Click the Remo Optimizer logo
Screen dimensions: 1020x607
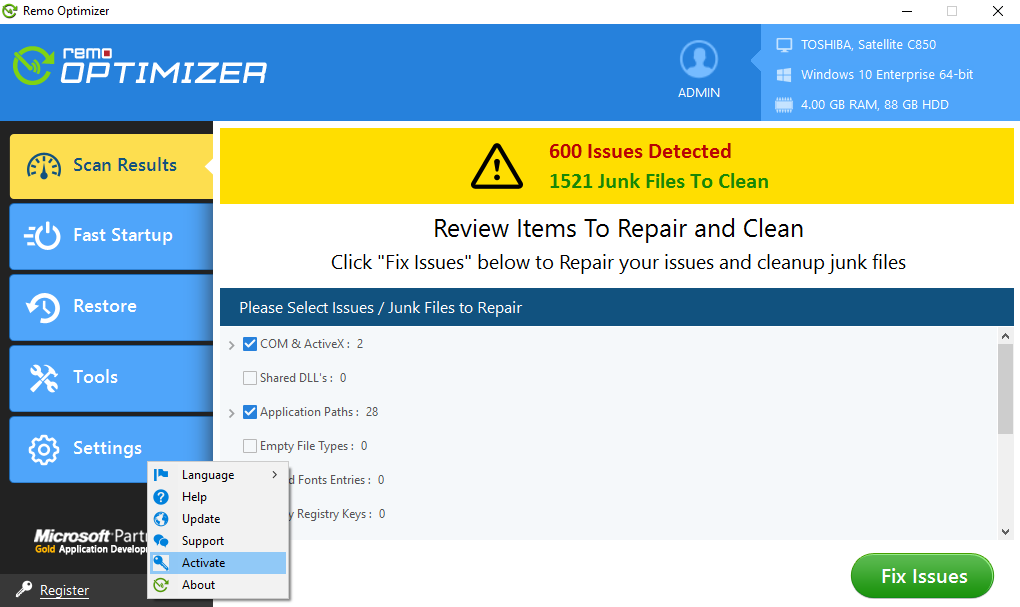tap(138, 65)
